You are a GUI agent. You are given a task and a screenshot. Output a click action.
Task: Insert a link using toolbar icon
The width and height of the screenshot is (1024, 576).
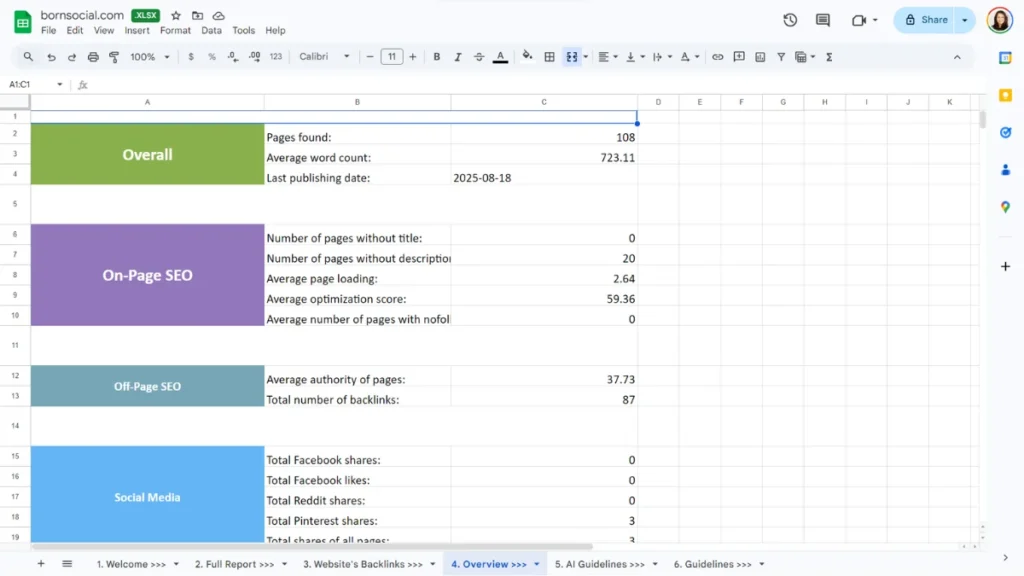(x=717, y=57)
